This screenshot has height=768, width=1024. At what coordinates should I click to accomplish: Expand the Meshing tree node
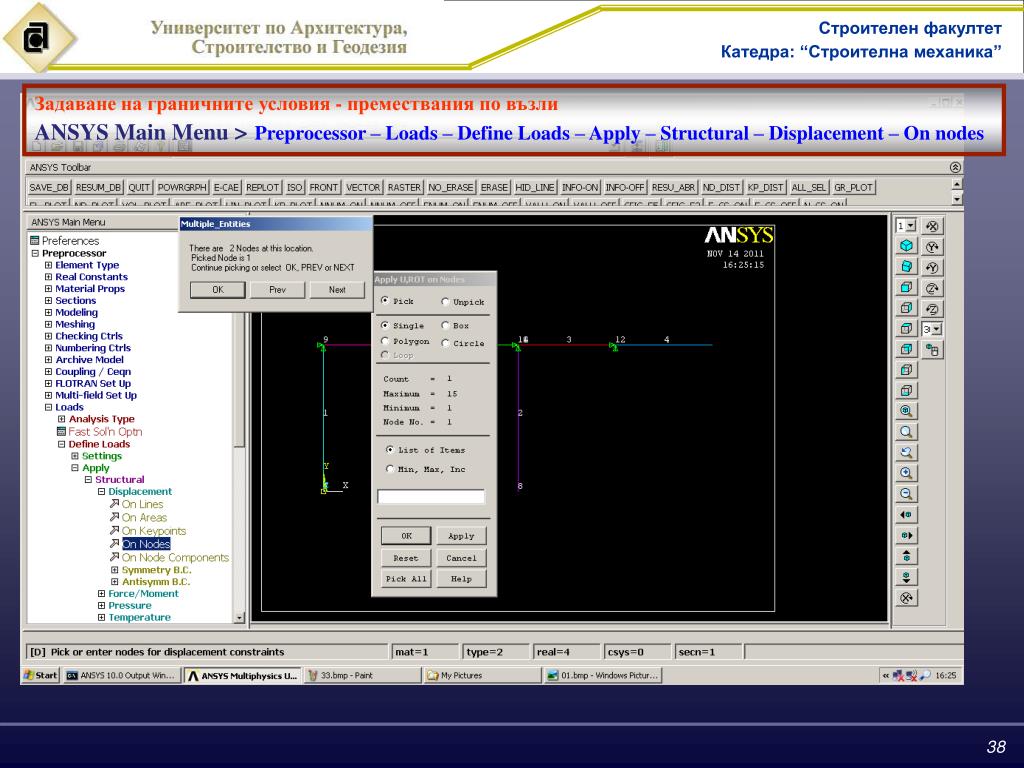48,325
